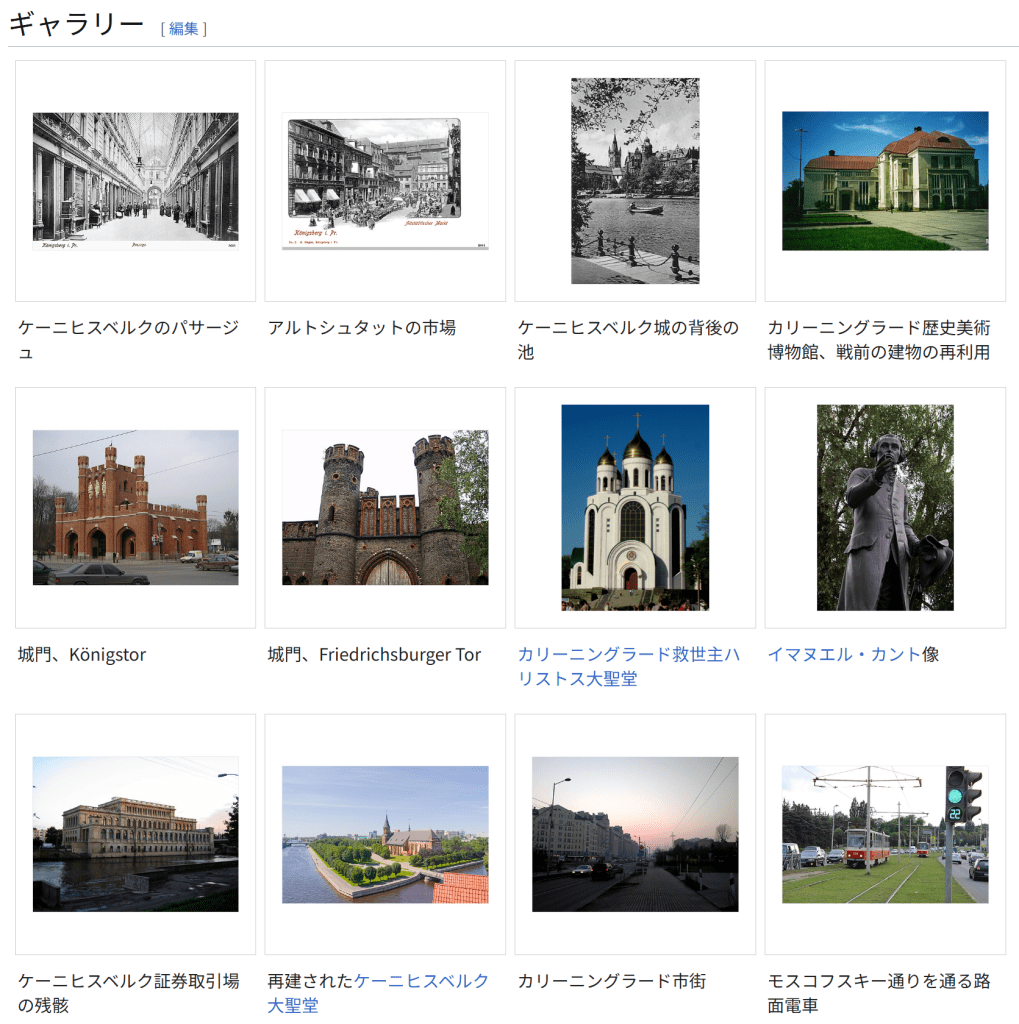Open the ケーニヒスベルクのパサージュ arcade photo
This screenshot has height=1024, width=1019.
click(135, 180)
